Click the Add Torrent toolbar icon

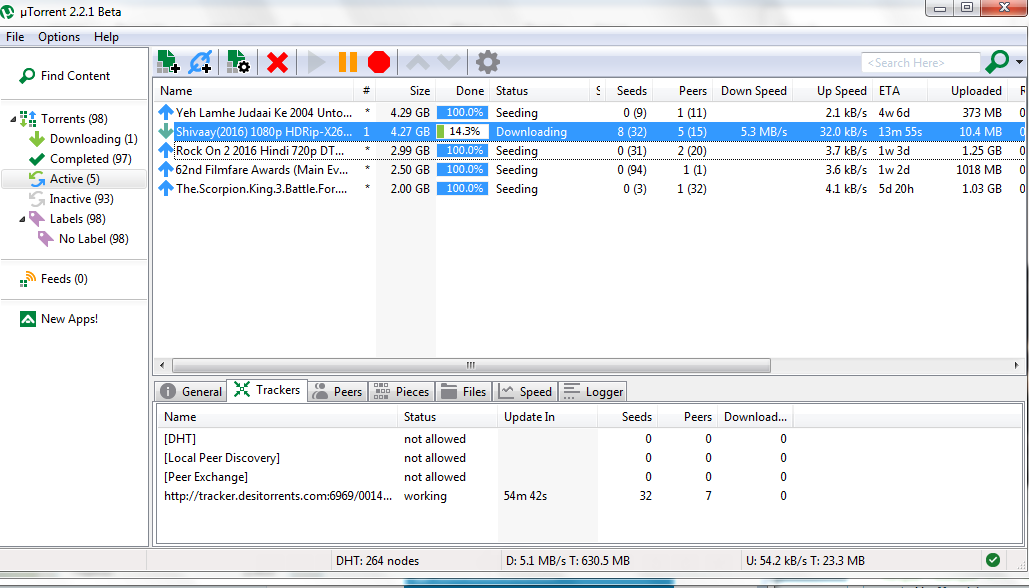(168, 63)
